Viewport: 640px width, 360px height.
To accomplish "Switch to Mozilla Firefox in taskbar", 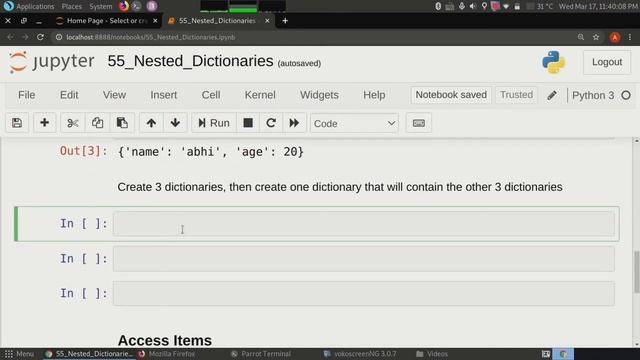I will click(x=167, y=354).
